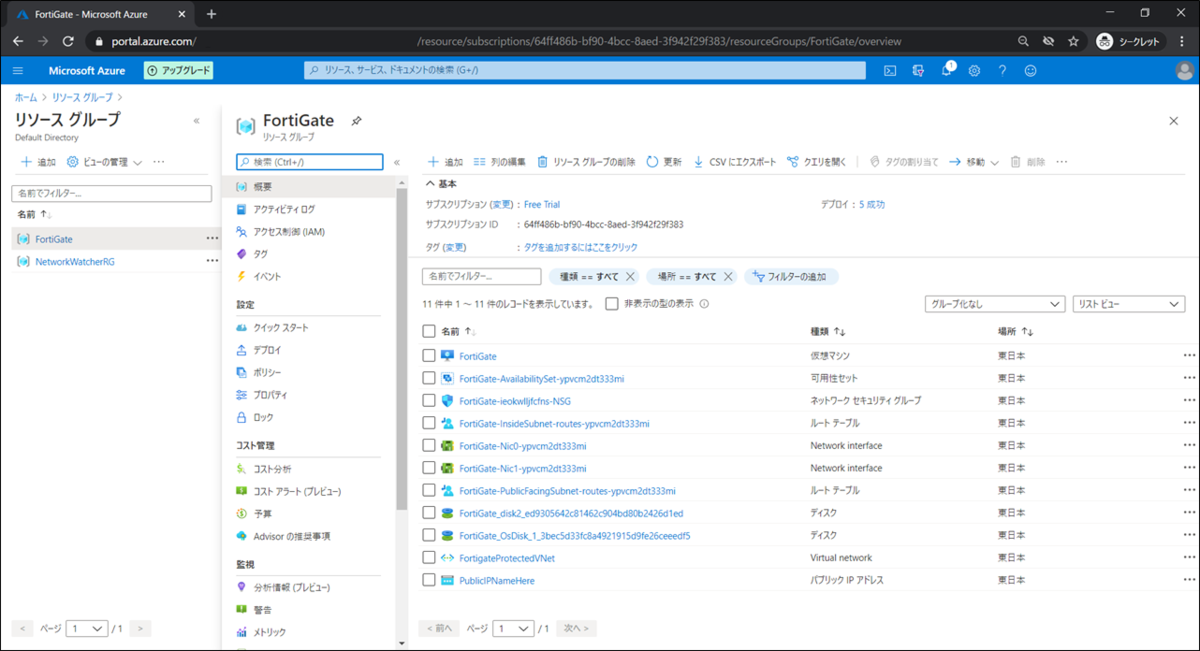Expand the 移動 toolbar dropdown
Image resolution: width=1200 pixels, height=651 pixels.
click(x=974, y=162)
